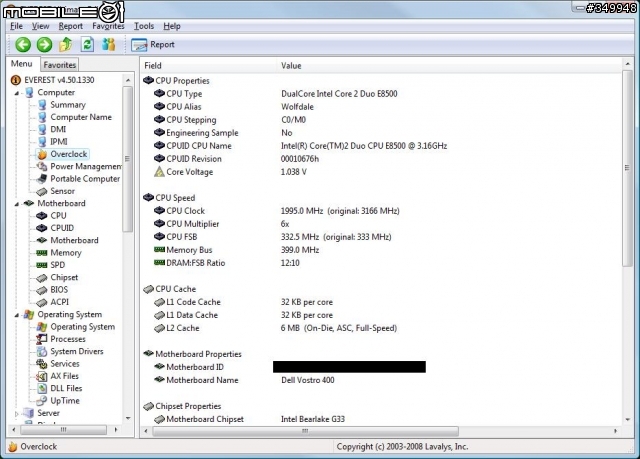640x459 pixels.
Task: Open the DMI tree item
Action: [58, 129]
